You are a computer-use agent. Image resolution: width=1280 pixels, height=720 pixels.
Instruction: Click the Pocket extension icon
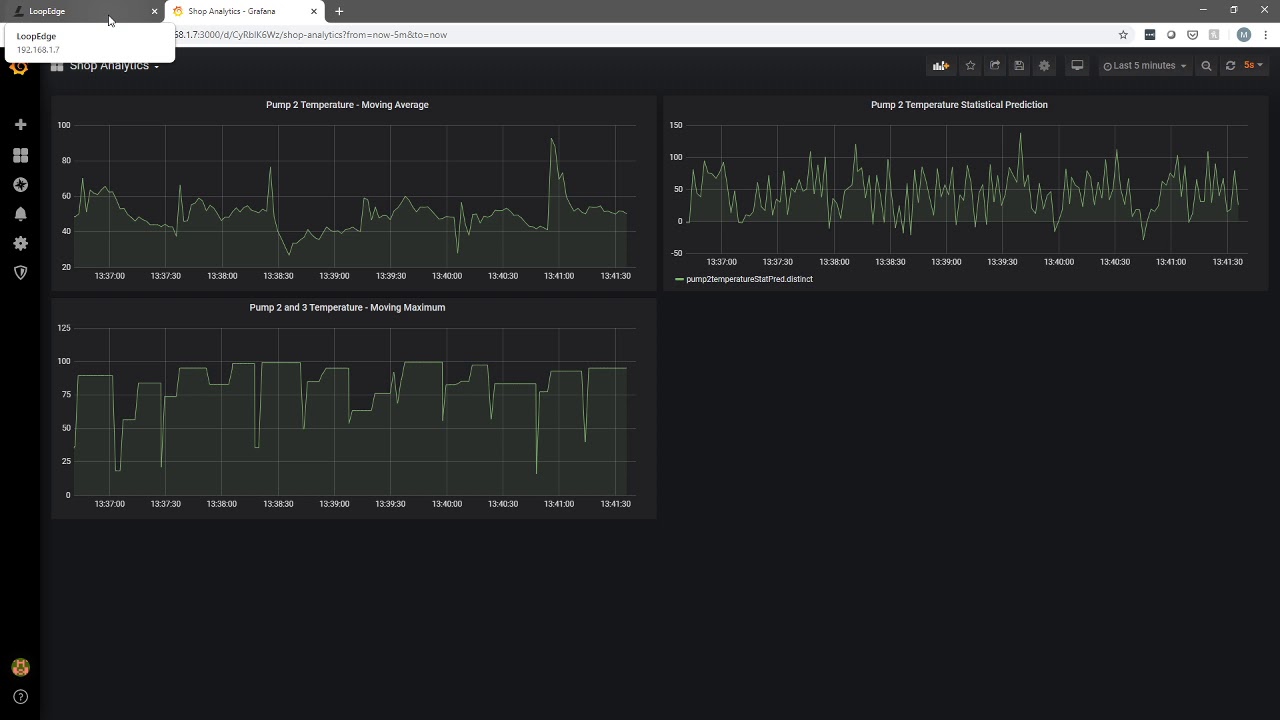coord(1192,35)
